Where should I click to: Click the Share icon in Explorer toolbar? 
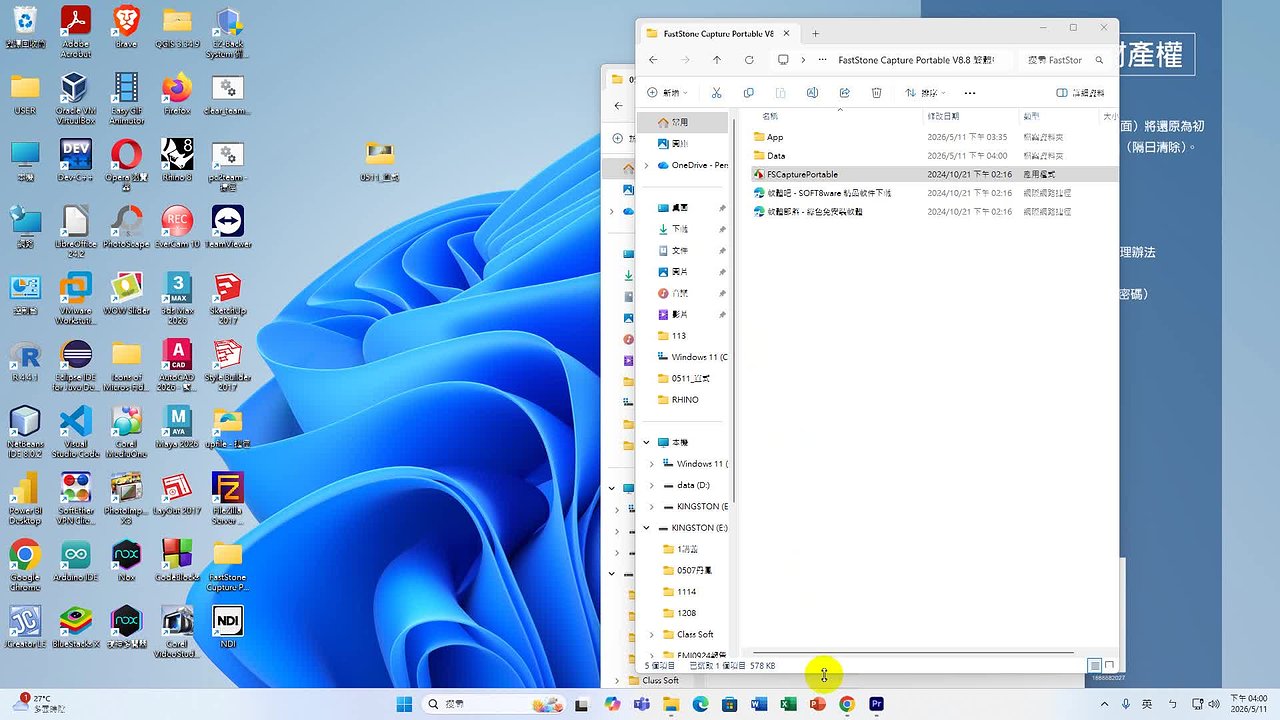pyautogui.click(x=844, y=93)
